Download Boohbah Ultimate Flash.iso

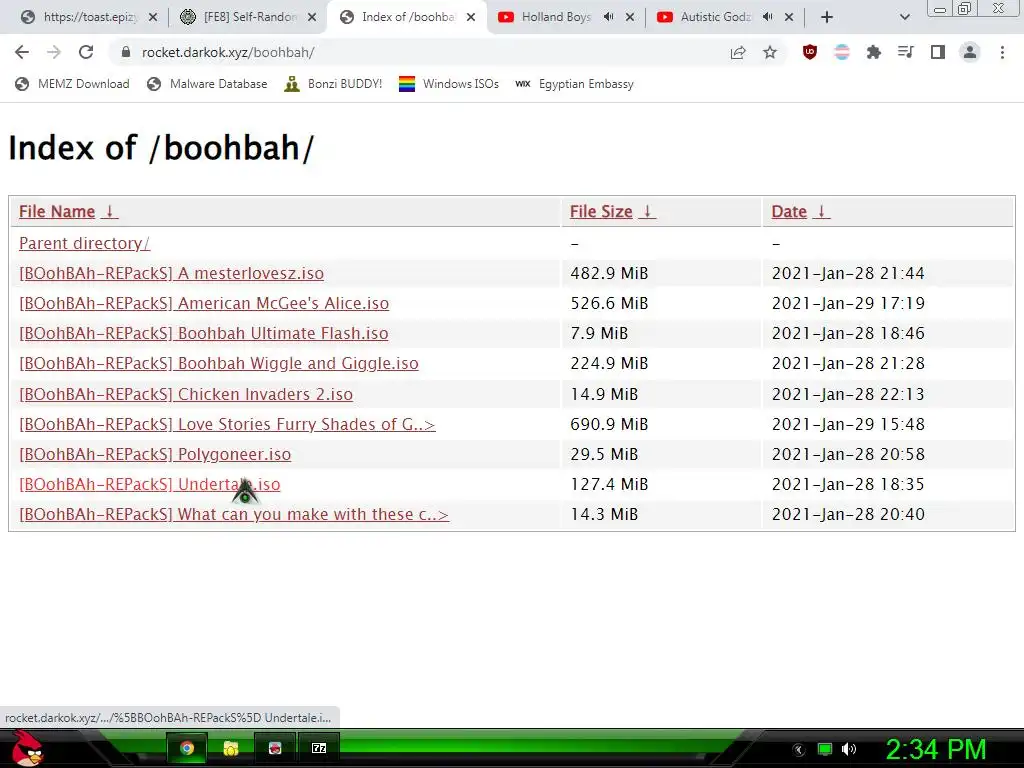204,333
